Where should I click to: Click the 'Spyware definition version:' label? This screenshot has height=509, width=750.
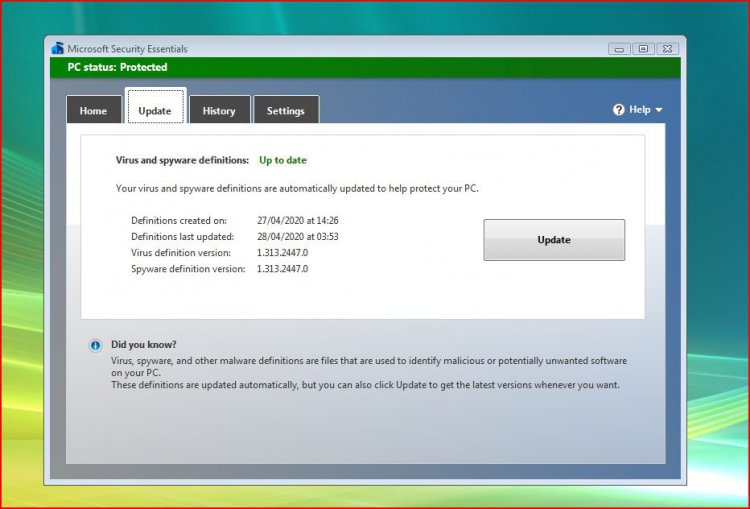coord(188,269)
